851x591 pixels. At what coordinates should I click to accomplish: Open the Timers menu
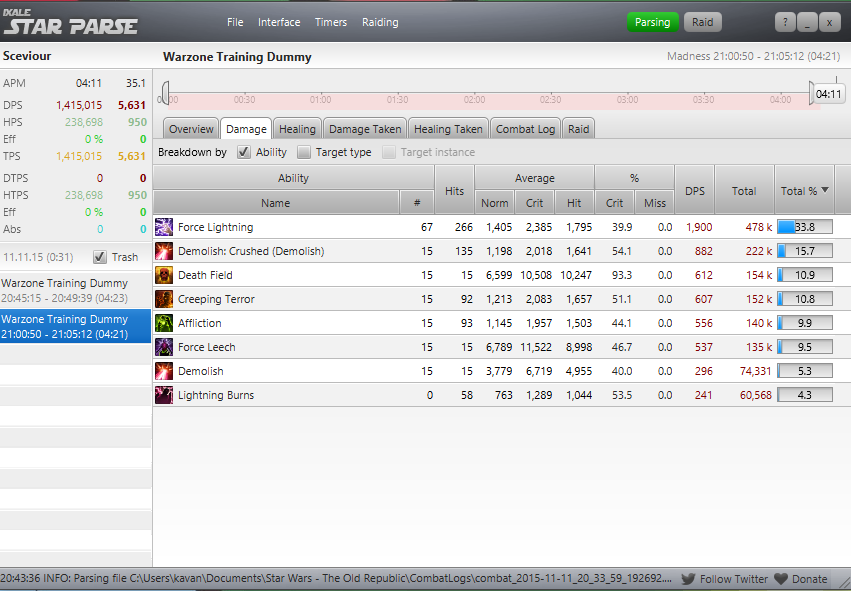[331, 22]
